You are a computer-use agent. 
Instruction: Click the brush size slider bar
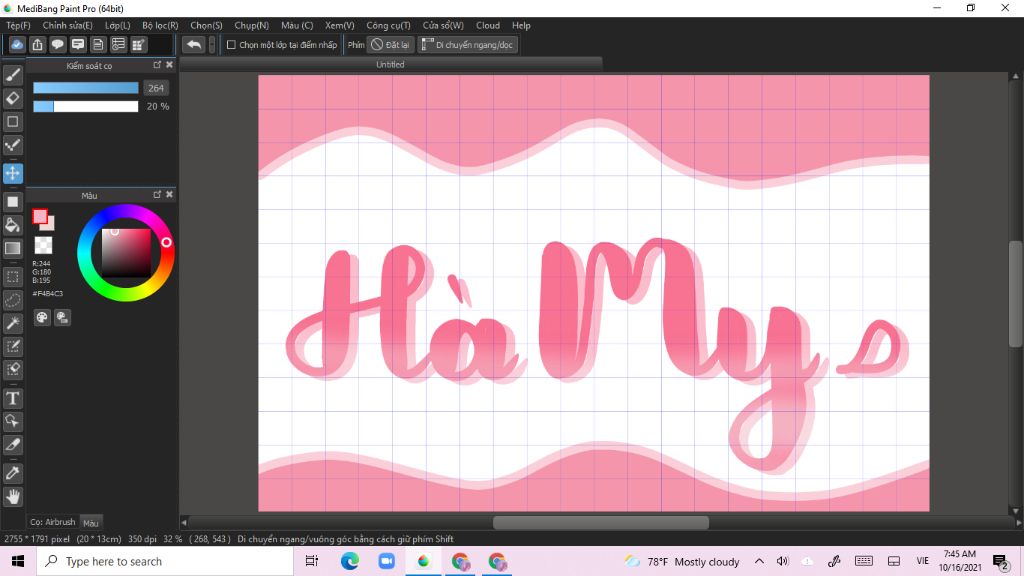[x=85, y=88]
